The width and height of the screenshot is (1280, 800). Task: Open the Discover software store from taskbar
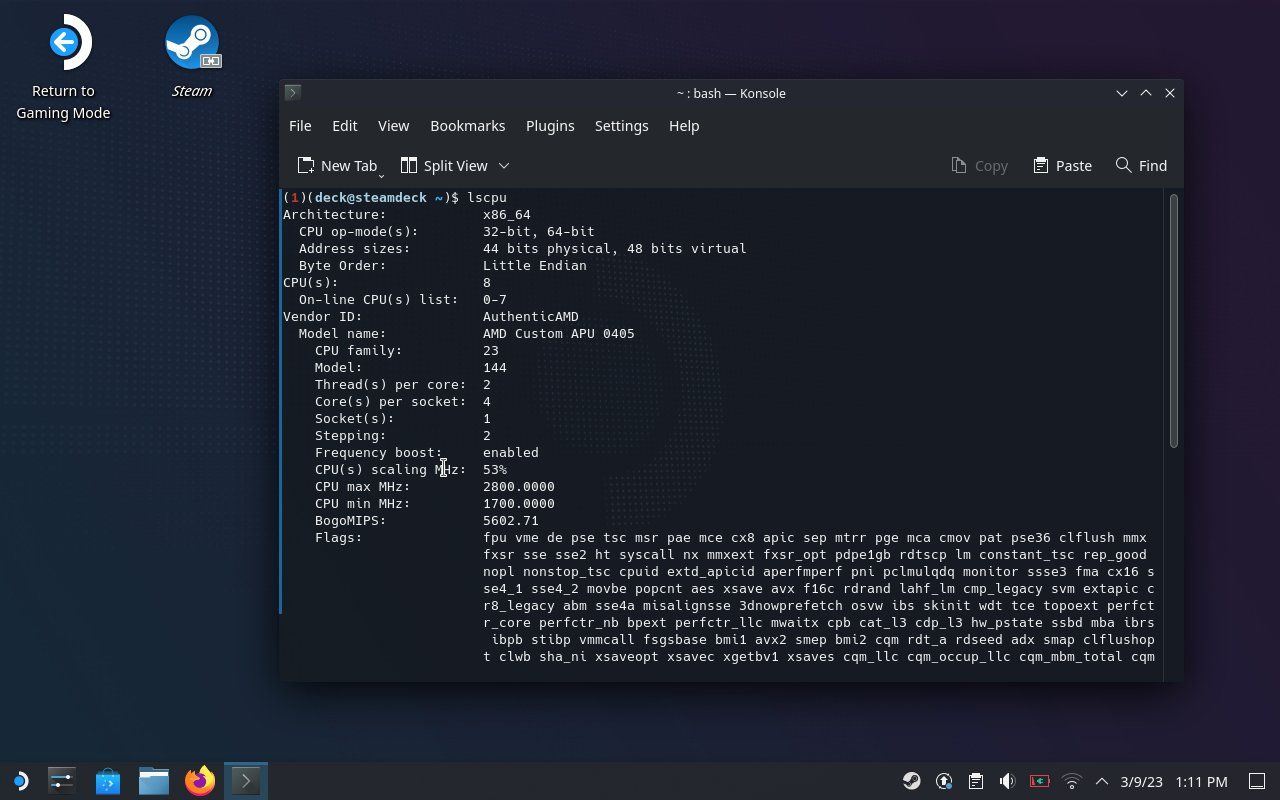(107, 781)
